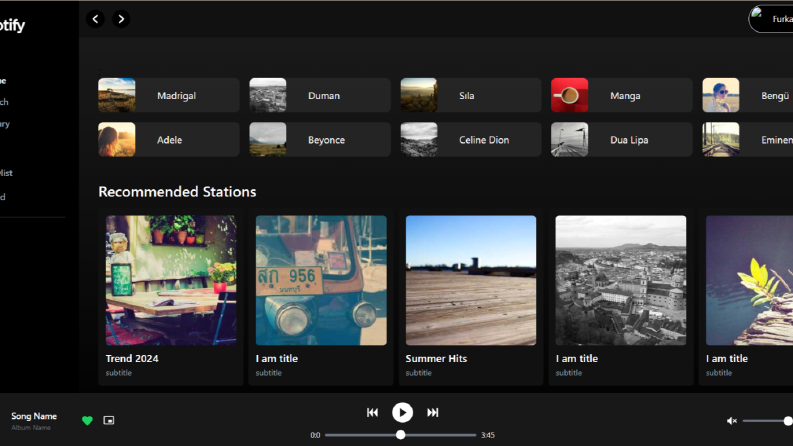
Task: Open the Summer Hits station cover
Action: click(471, 281)
